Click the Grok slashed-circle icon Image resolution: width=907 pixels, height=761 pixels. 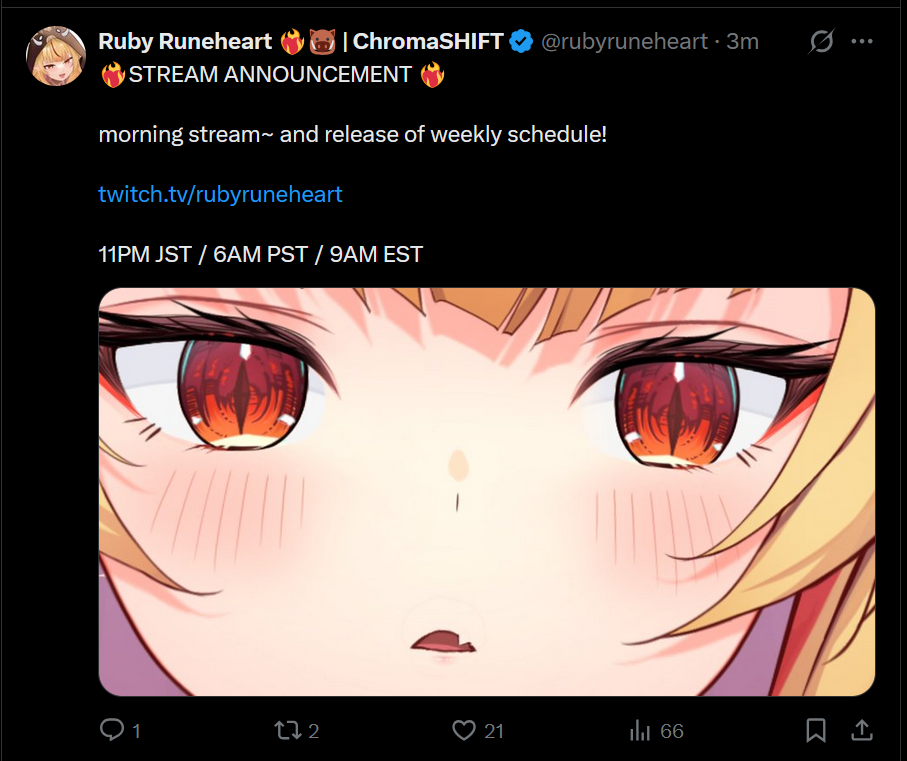(821, 41)
